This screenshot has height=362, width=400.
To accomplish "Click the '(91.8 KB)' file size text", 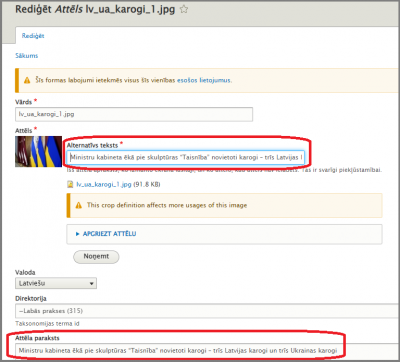I will (147, 184).
